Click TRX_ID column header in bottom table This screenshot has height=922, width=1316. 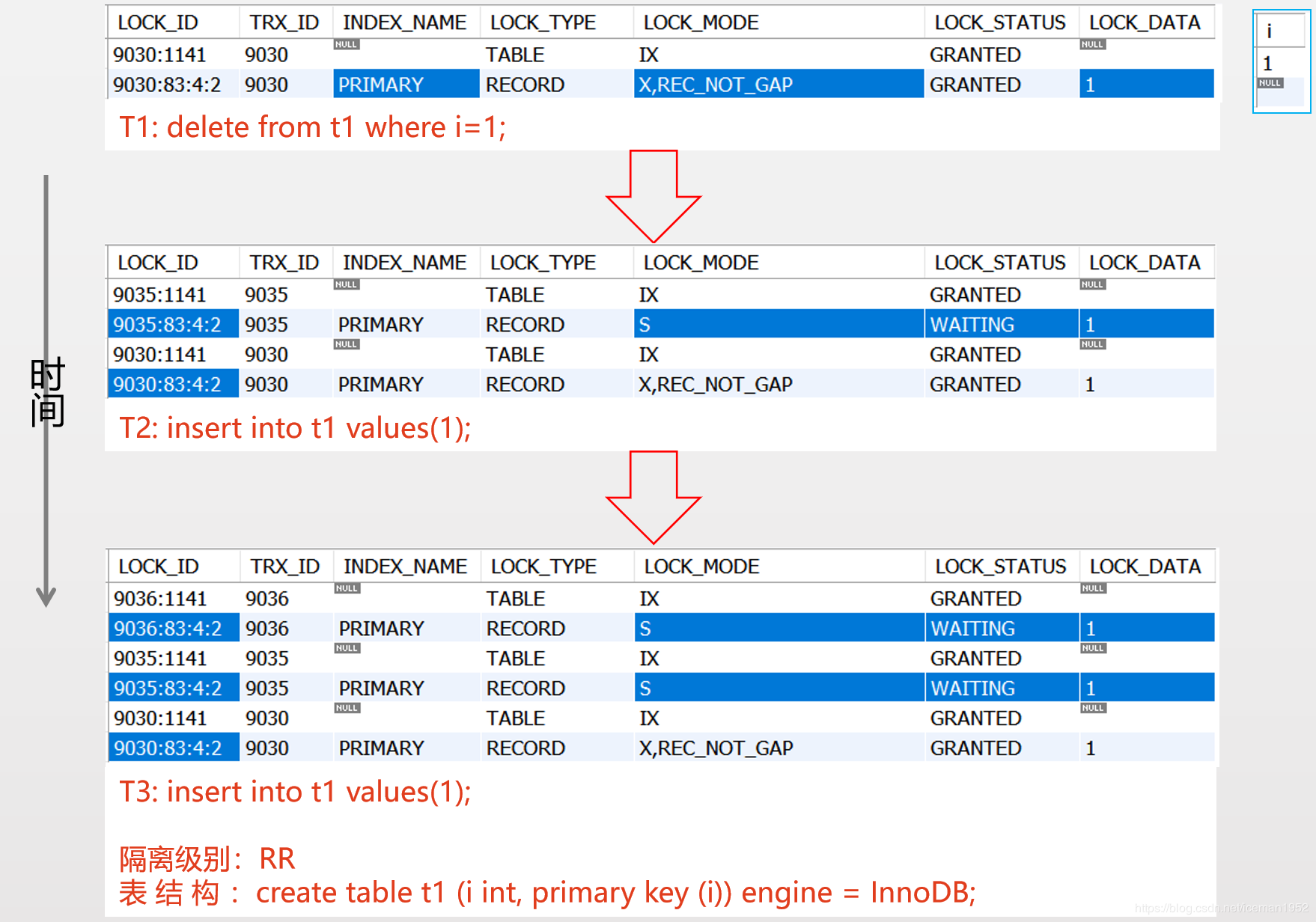point(286,567)
